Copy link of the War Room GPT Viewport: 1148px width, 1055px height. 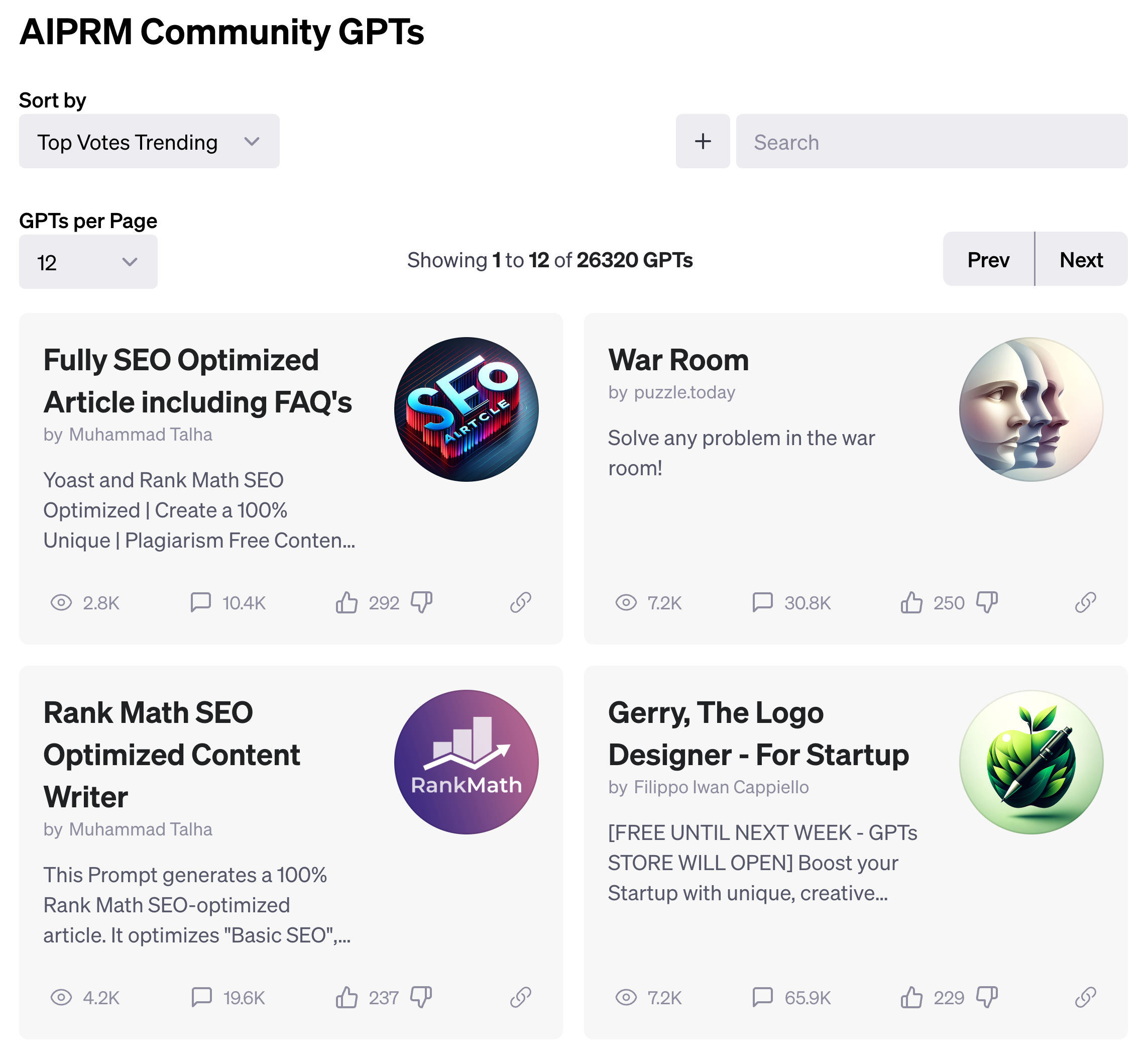(x=1085, y=602)
